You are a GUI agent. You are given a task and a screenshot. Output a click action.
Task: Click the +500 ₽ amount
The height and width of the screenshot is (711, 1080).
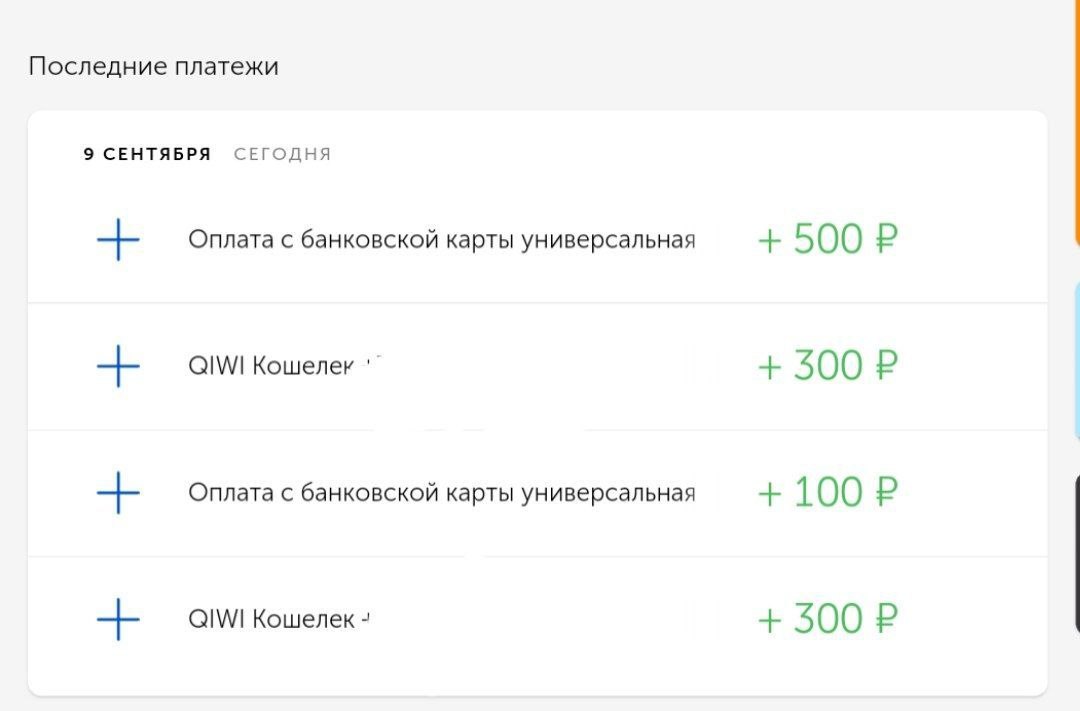click(827, 240)
